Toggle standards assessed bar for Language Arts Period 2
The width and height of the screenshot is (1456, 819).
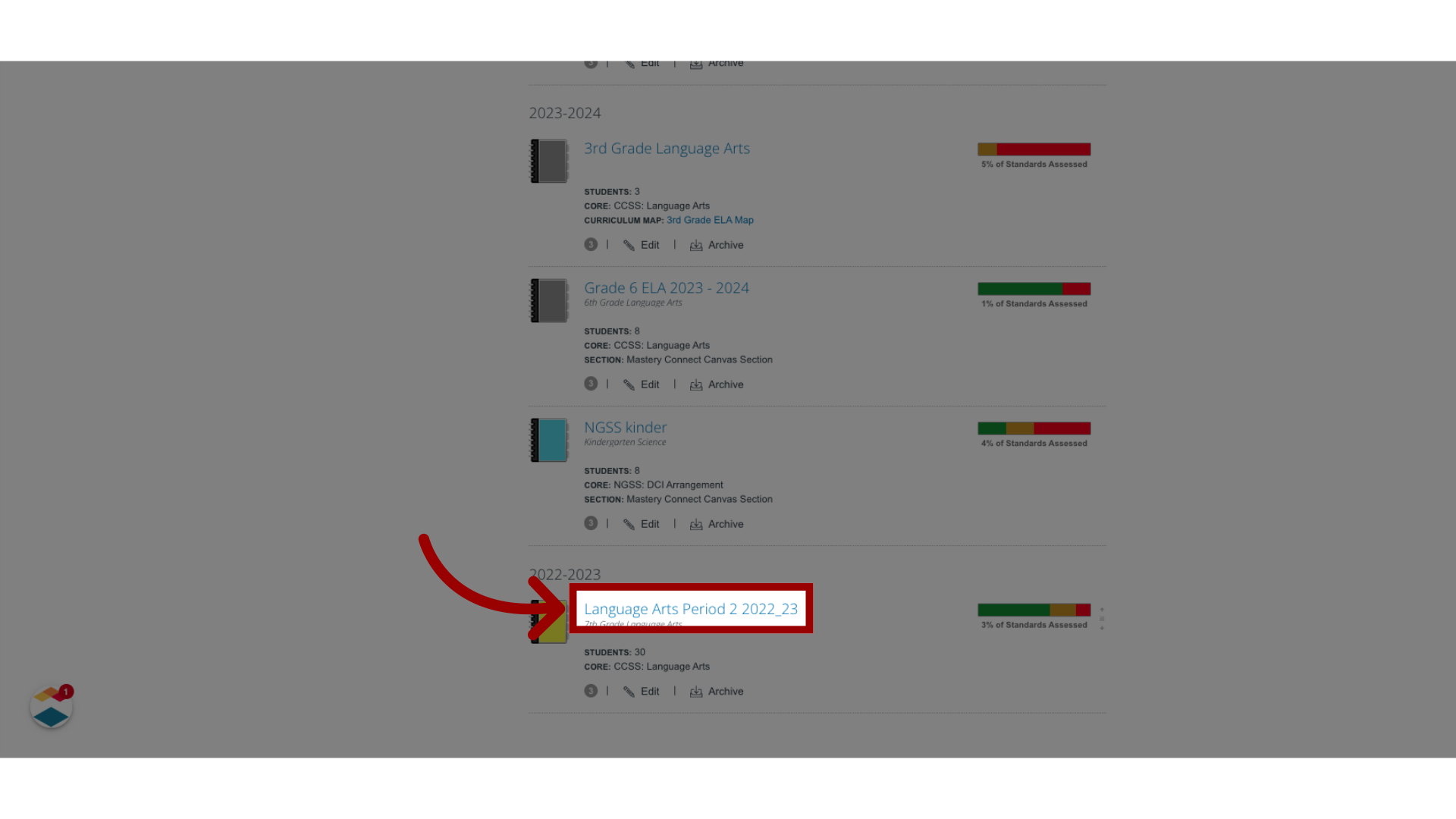point(1101,618)
